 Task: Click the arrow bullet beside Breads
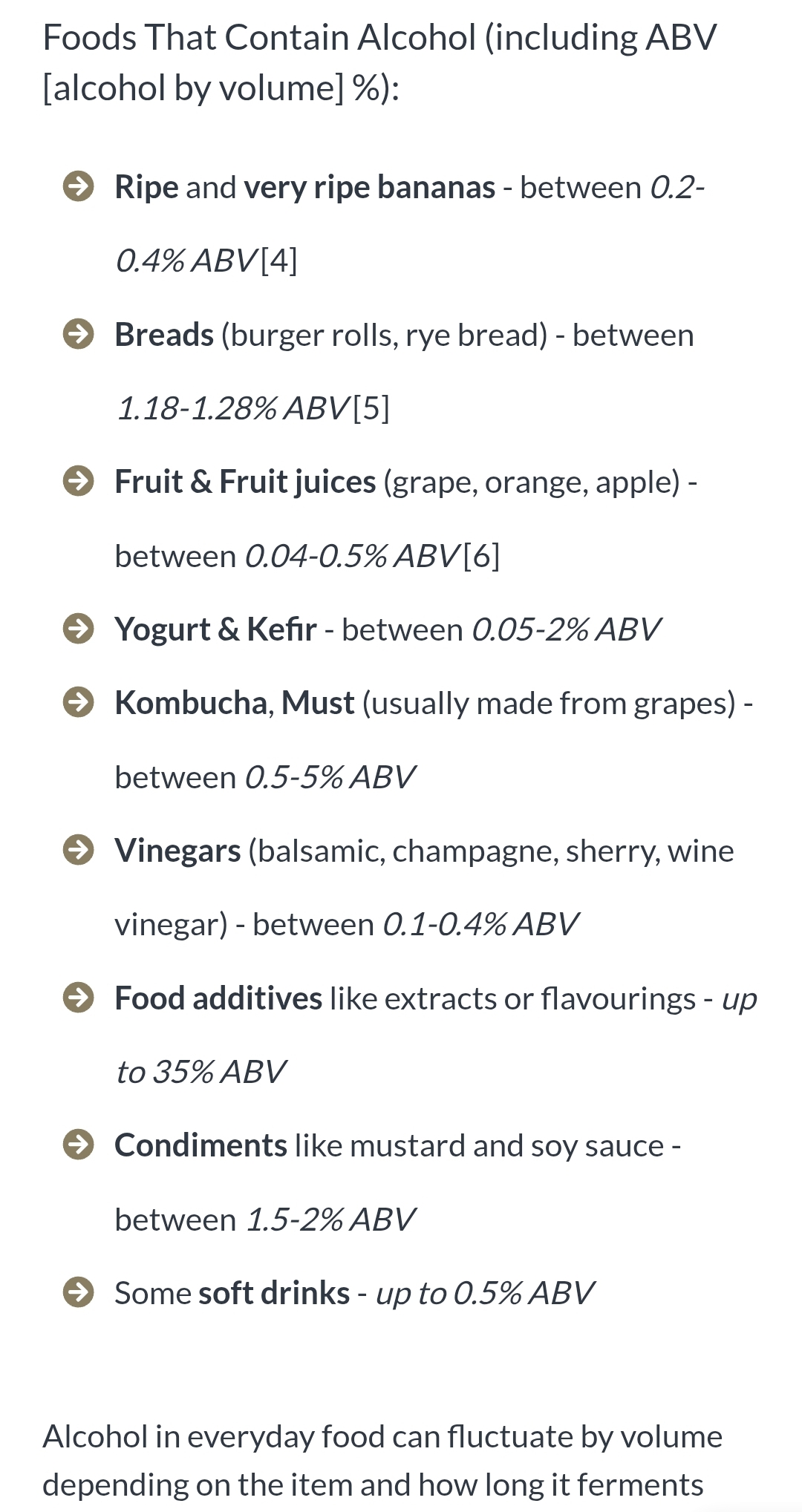[x=78, y=334]
